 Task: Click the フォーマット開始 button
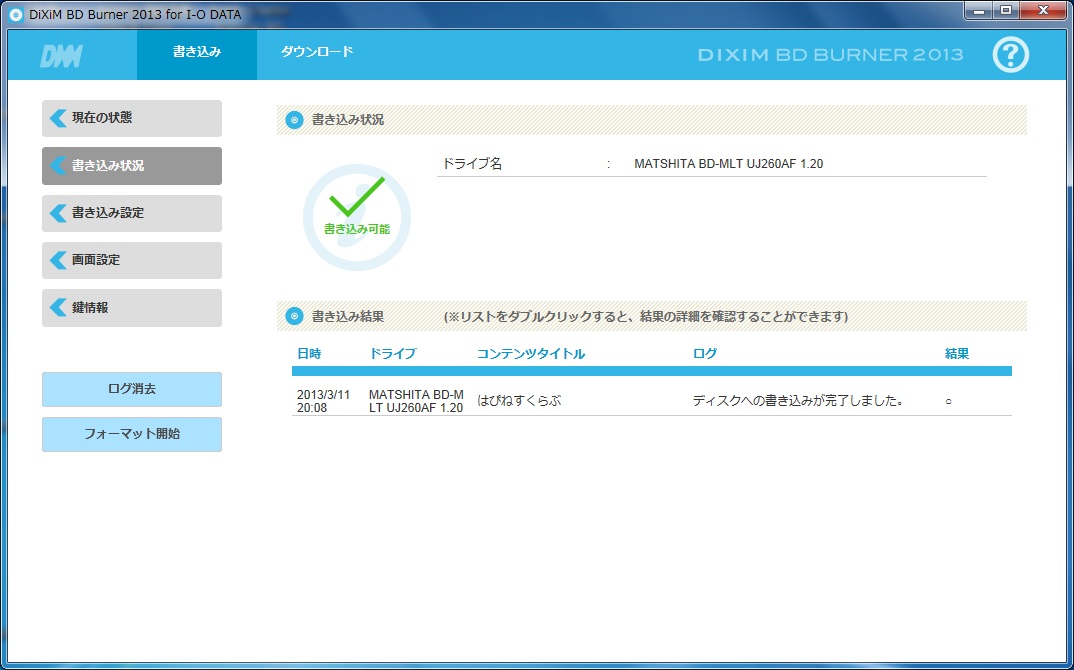pos(132,434)
